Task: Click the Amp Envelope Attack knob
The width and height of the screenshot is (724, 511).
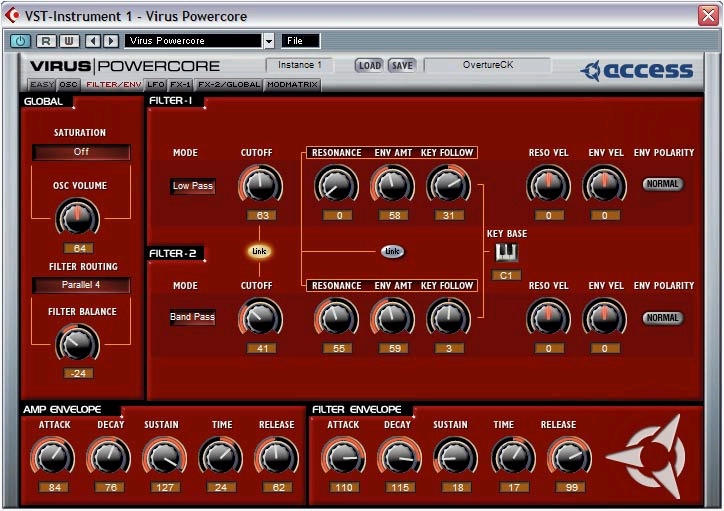Action: 53,457
